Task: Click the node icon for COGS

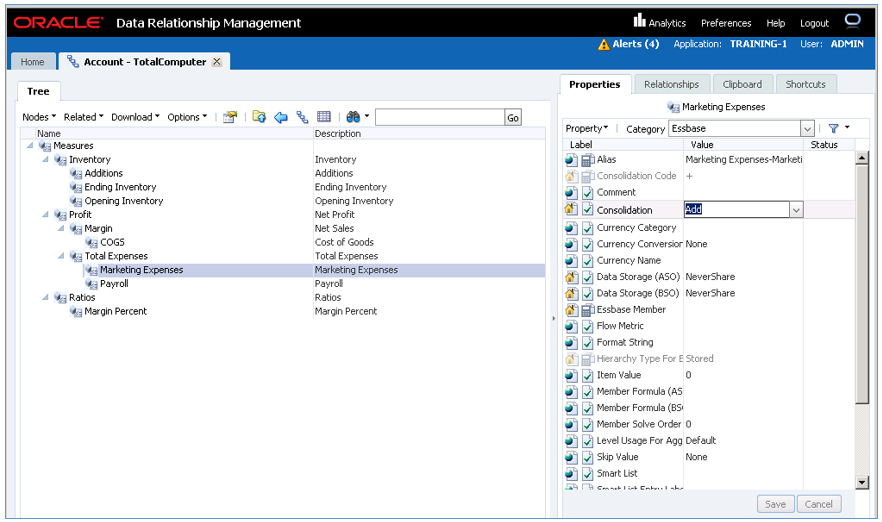Action: click(x=92, y=242)
